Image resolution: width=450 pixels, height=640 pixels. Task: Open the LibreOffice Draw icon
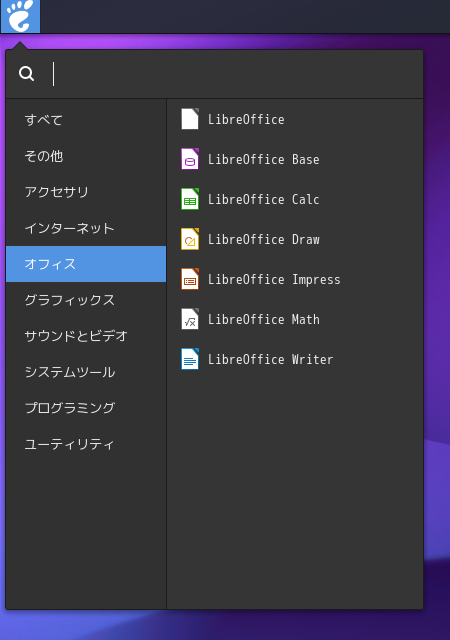click(190, 239)
